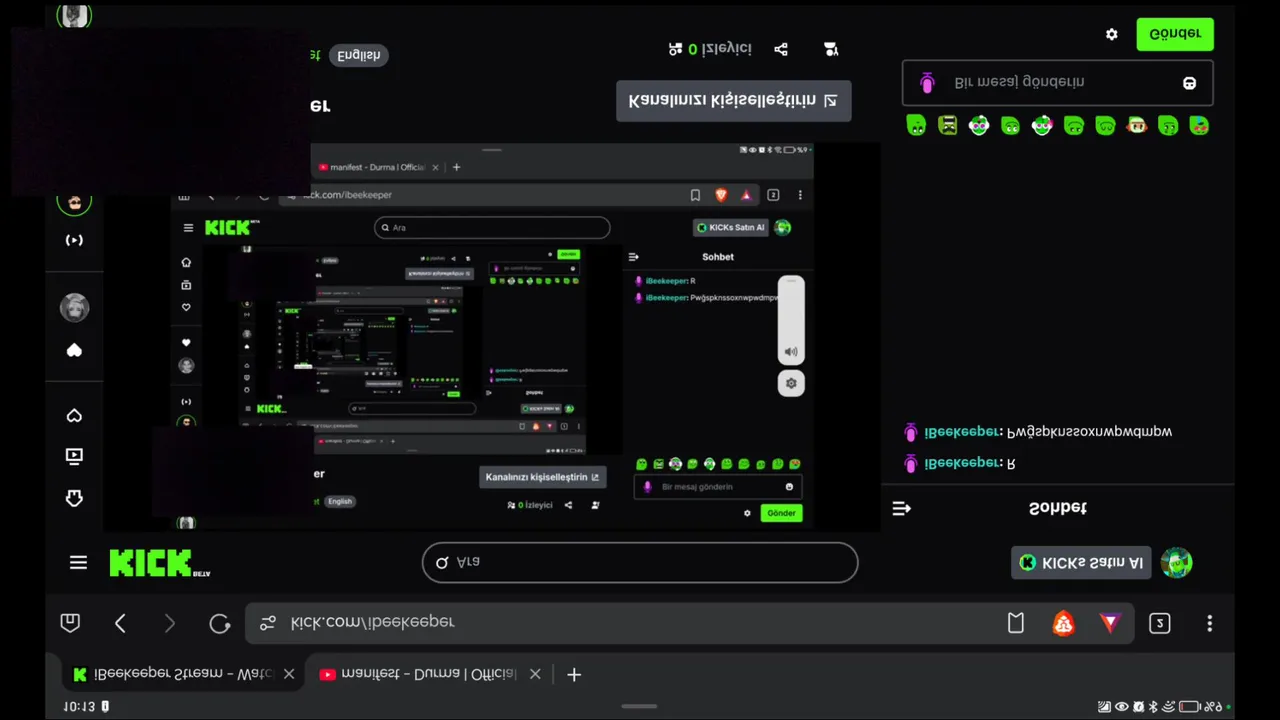Screen dimensions: 1280x720
Task: Open chat settings gear beside Gönder
Action: pos(1112,34)
